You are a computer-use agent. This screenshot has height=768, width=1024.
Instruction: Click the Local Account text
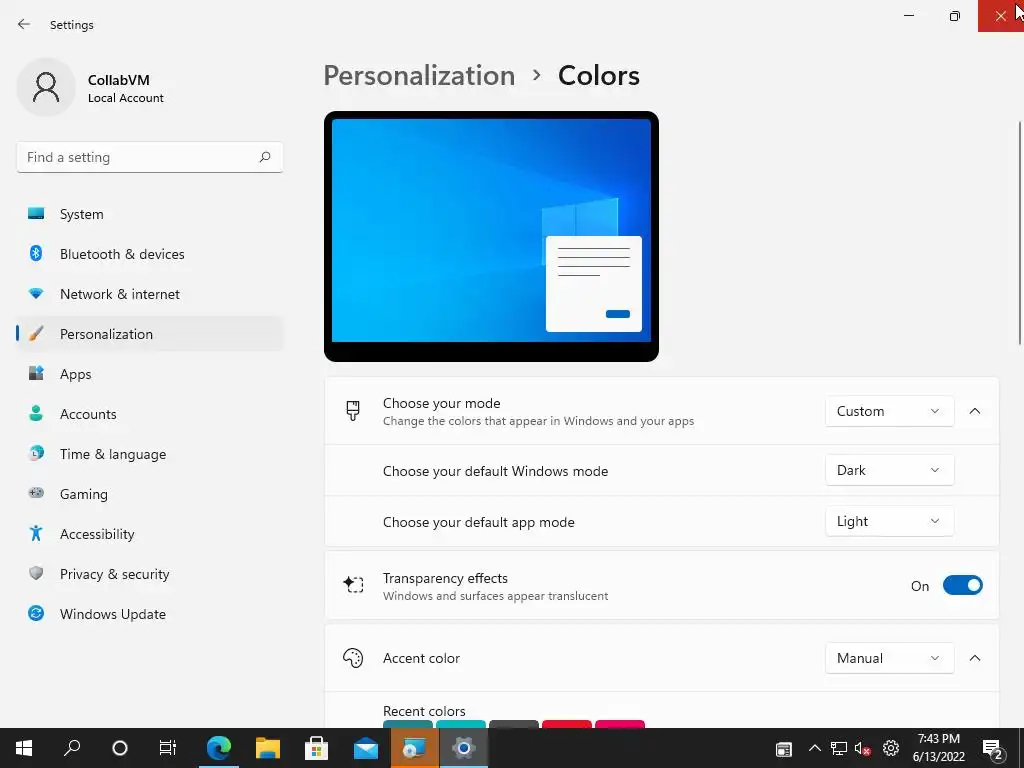125,98
